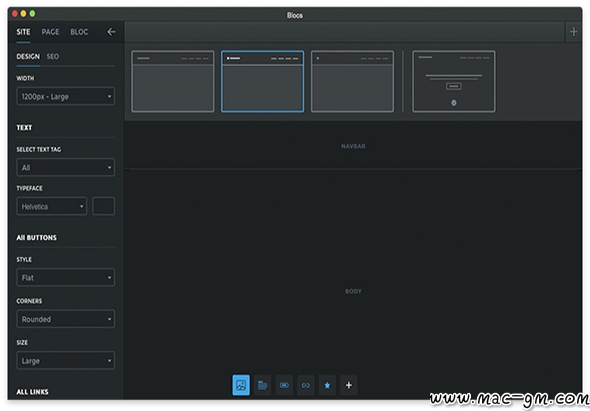Image resolution: width=590 pixels, height=411 pixels.
Task: Open the SEO tab
Action: click(53, 56)
